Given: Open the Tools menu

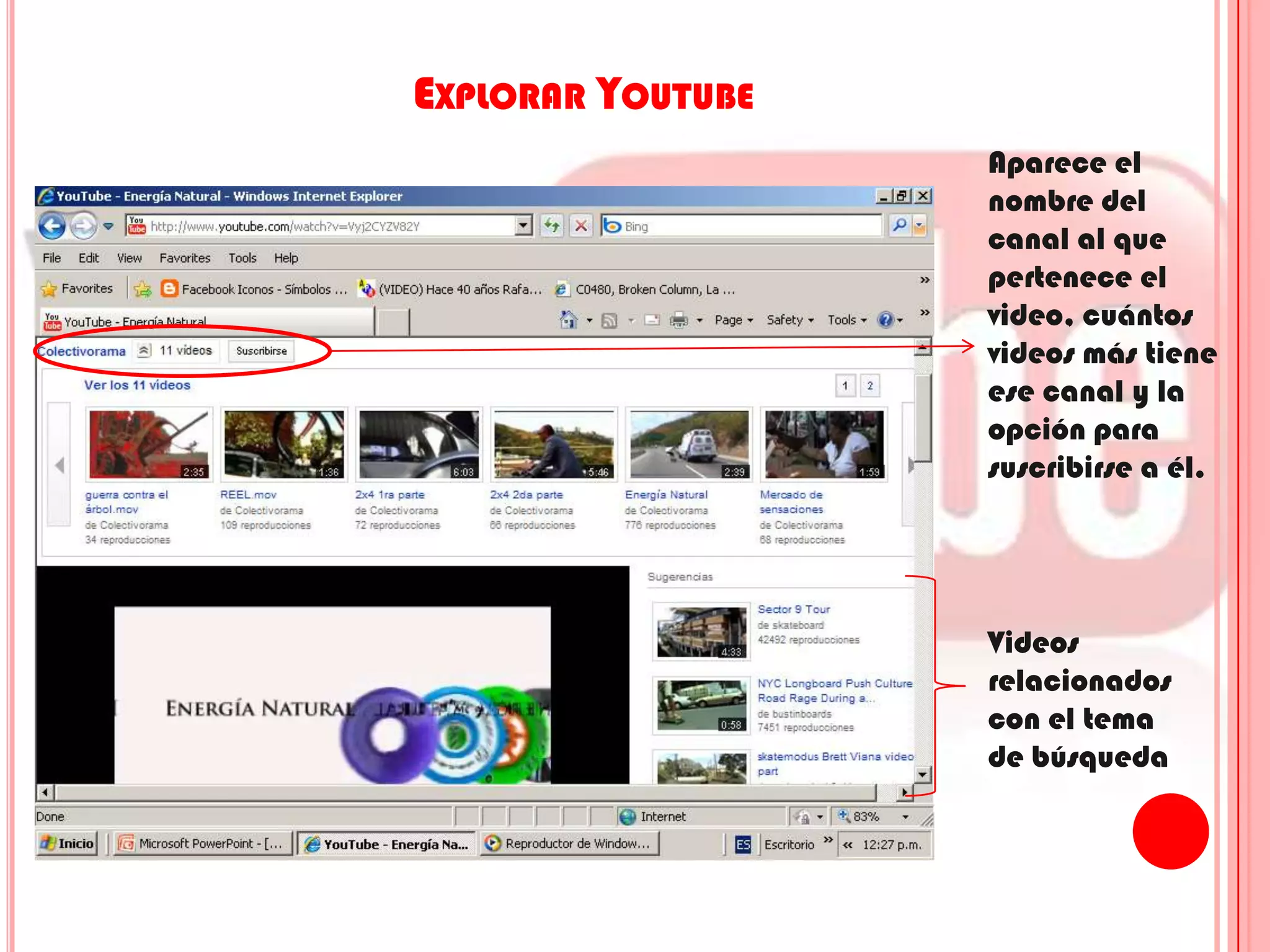Looking at the screenshot, I should click(242, 258).
